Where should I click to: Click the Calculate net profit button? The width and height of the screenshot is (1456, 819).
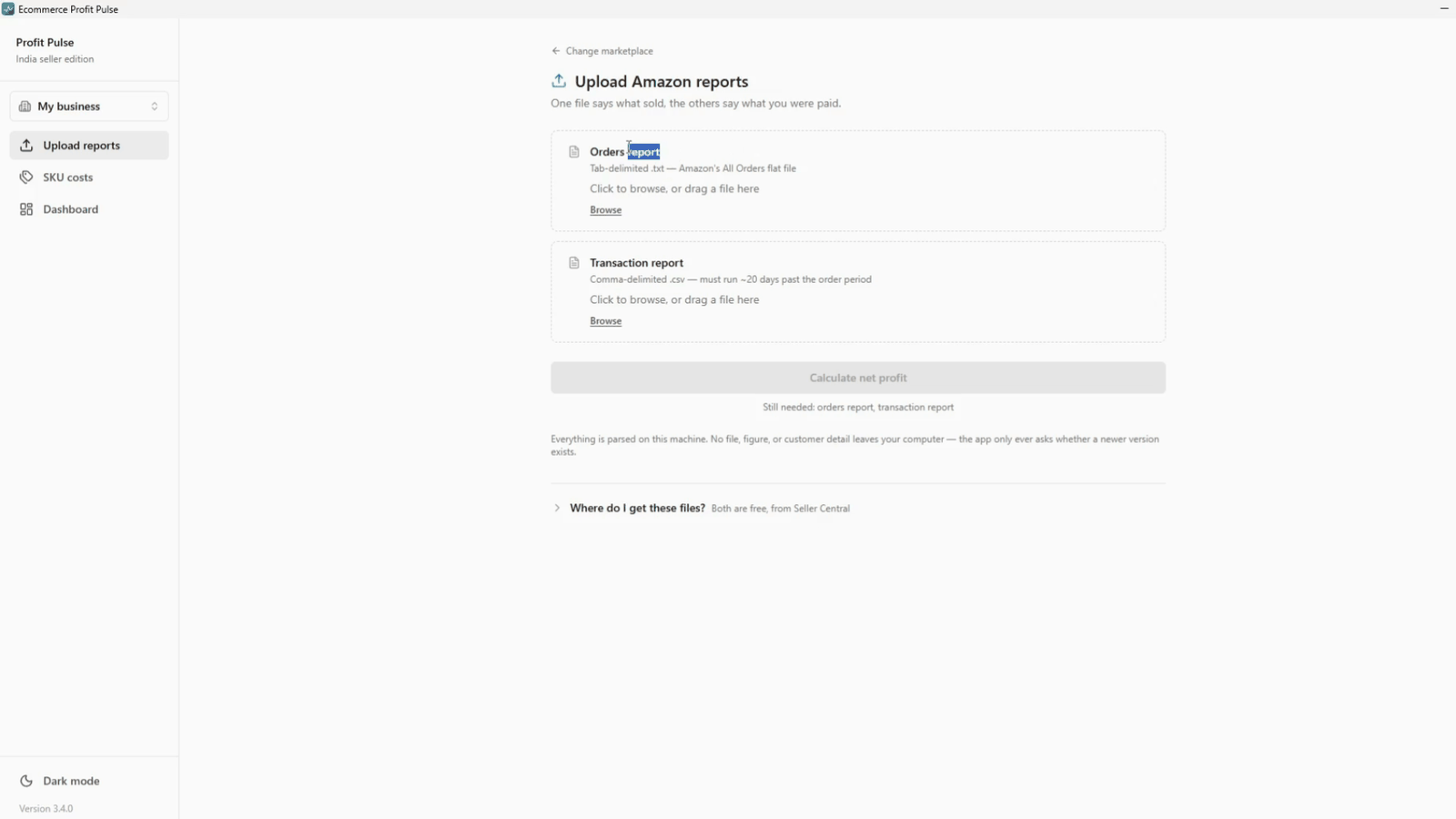point(858,378)
